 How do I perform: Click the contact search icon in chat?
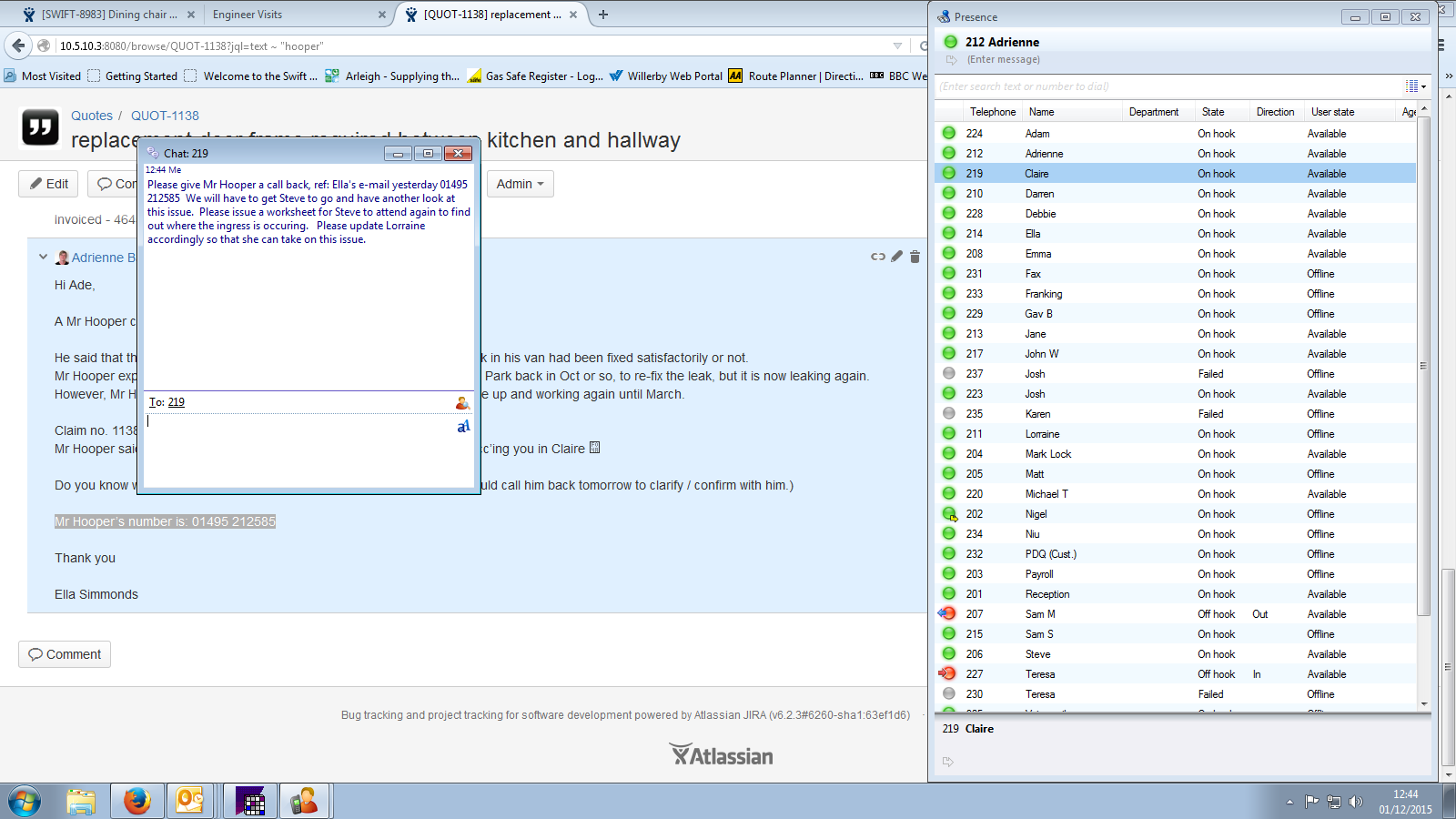[462, 402]
